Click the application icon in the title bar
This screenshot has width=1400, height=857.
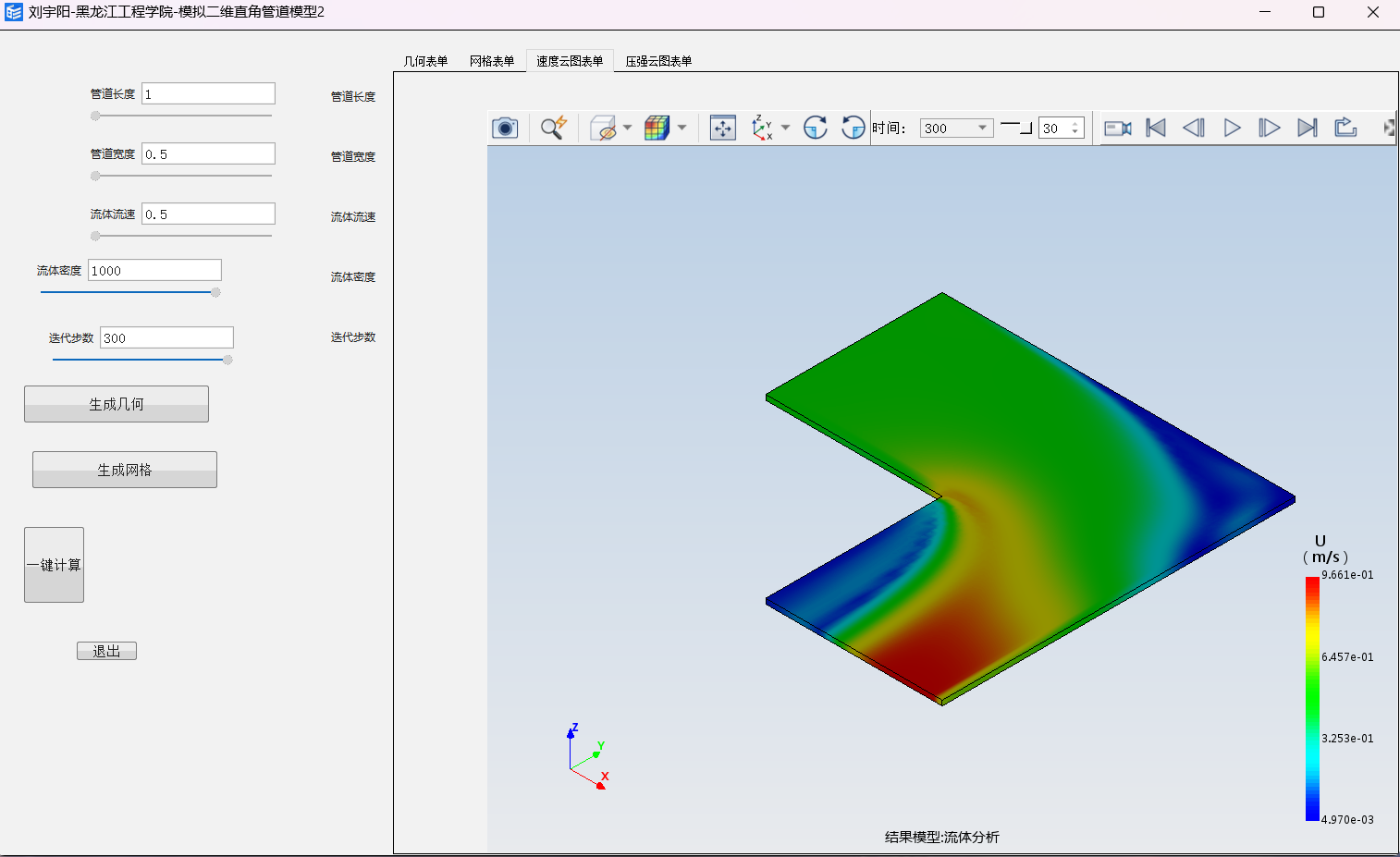coord(14,12)
